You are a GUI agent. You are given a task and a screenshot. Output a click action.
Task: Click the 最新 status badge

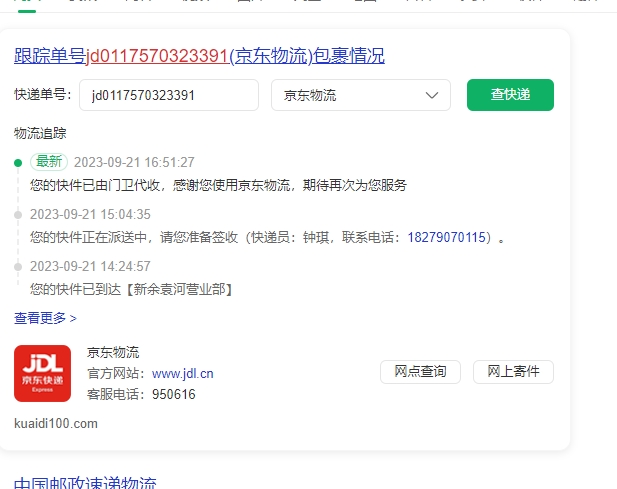pyautogui.click(x=49, y=162)
